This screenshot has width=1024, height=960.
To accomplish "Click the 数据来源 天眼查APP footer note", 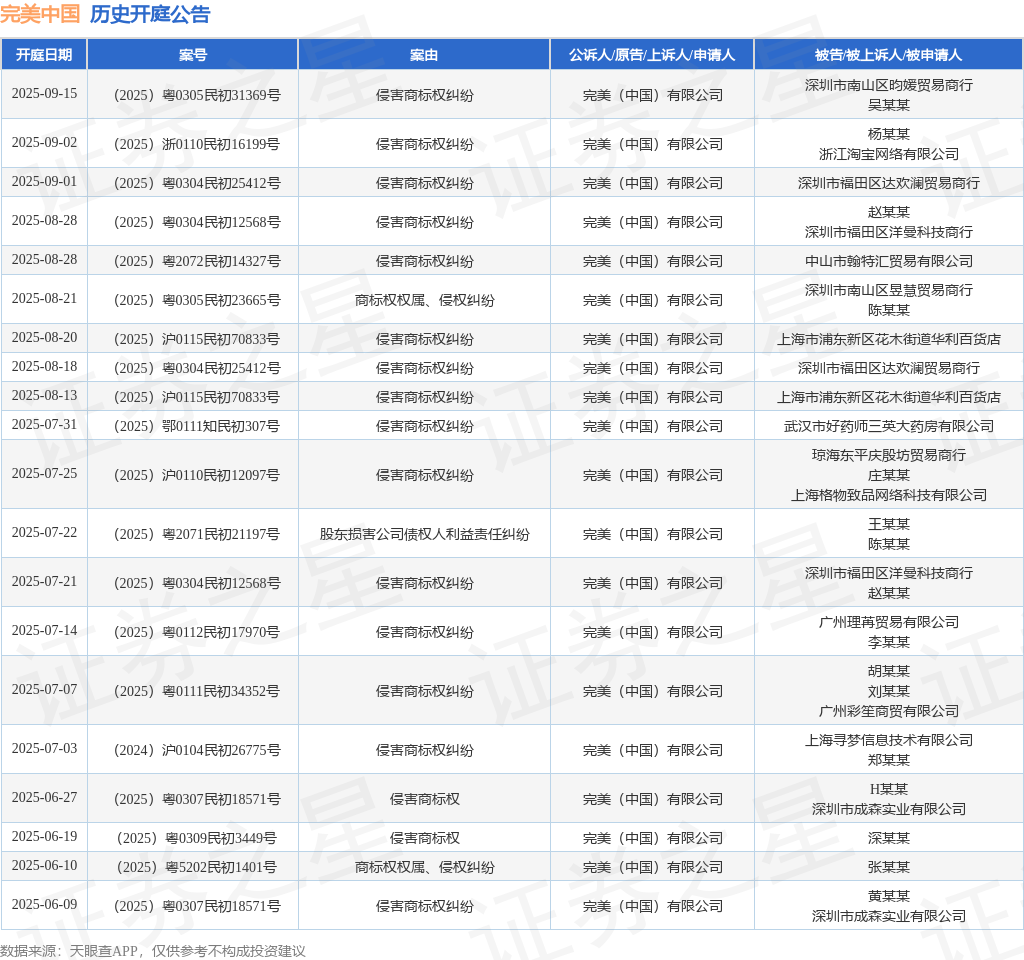I will [153, 951].
